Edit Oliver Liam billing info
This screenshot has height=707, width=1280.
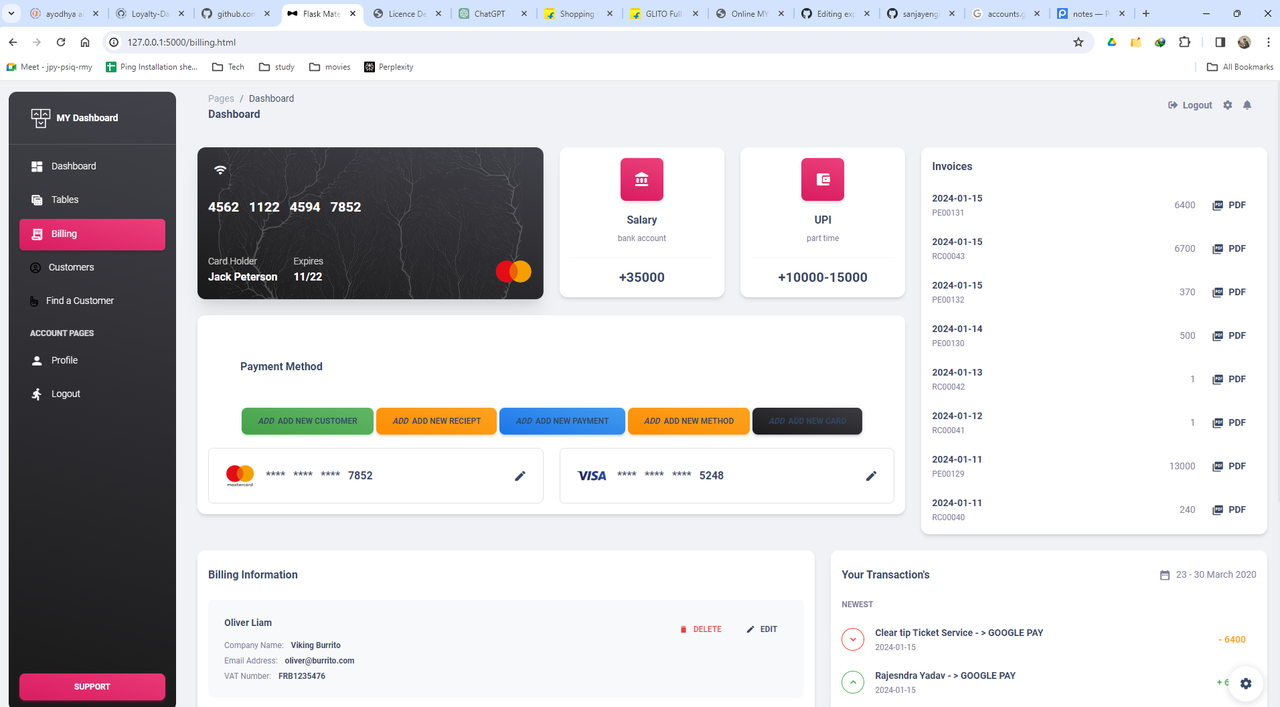762,629
